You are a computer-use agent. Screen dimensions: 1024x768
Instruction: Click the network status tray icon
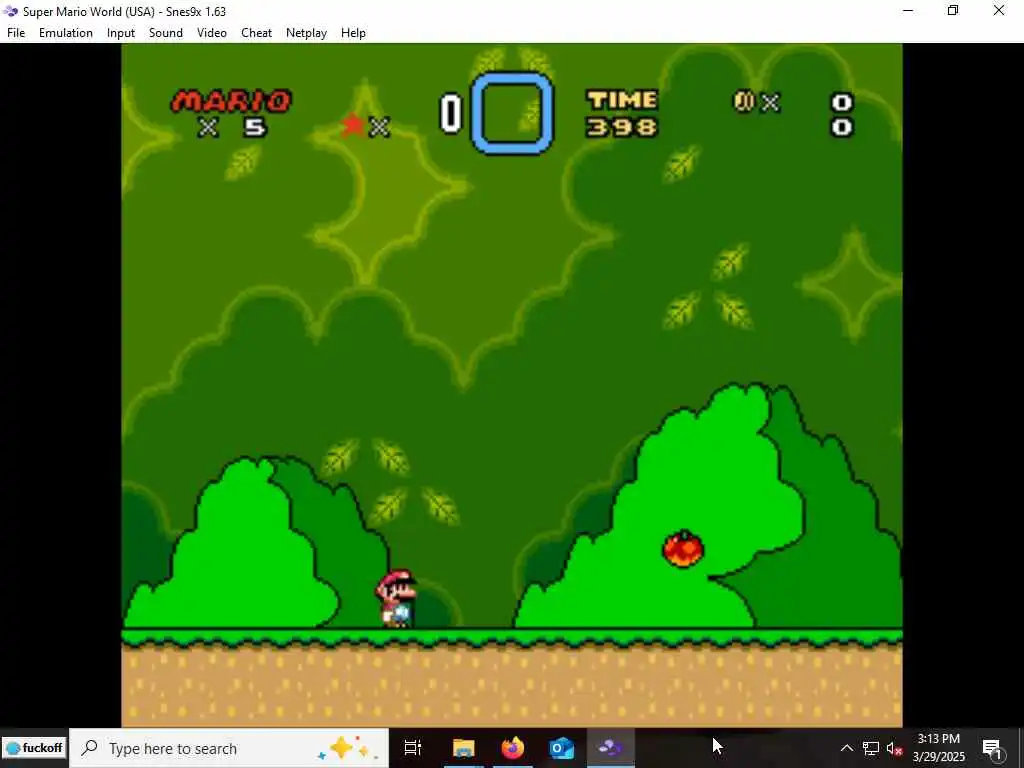871,748
